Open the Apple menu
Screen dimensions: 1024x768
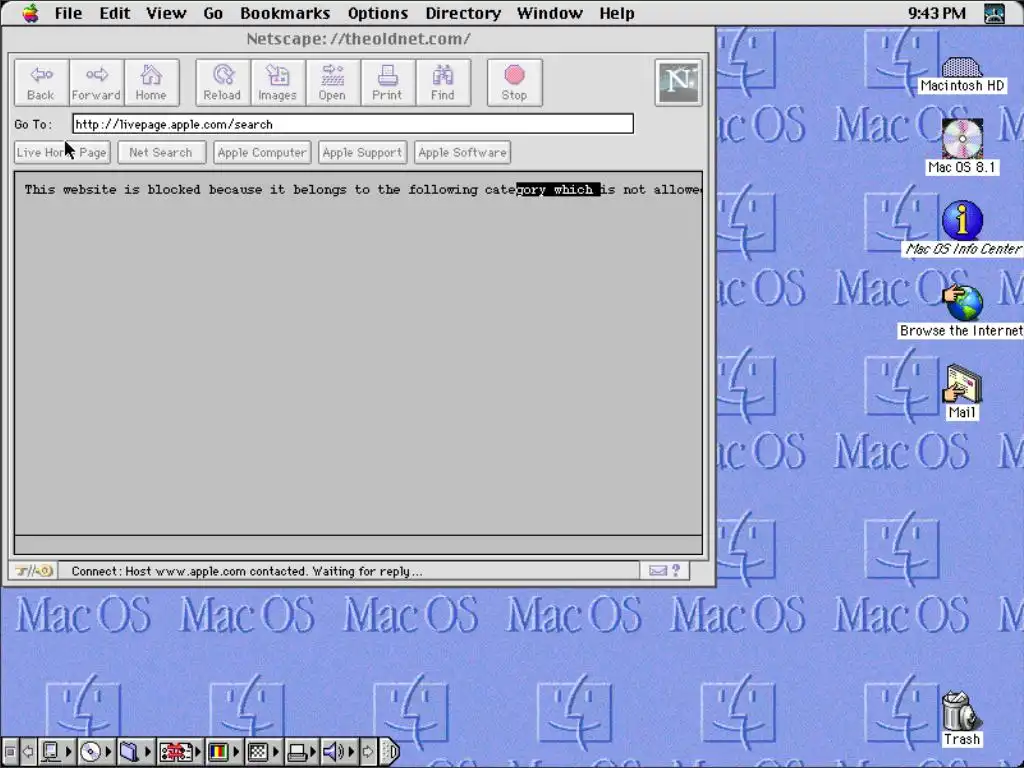coord(30,13)
